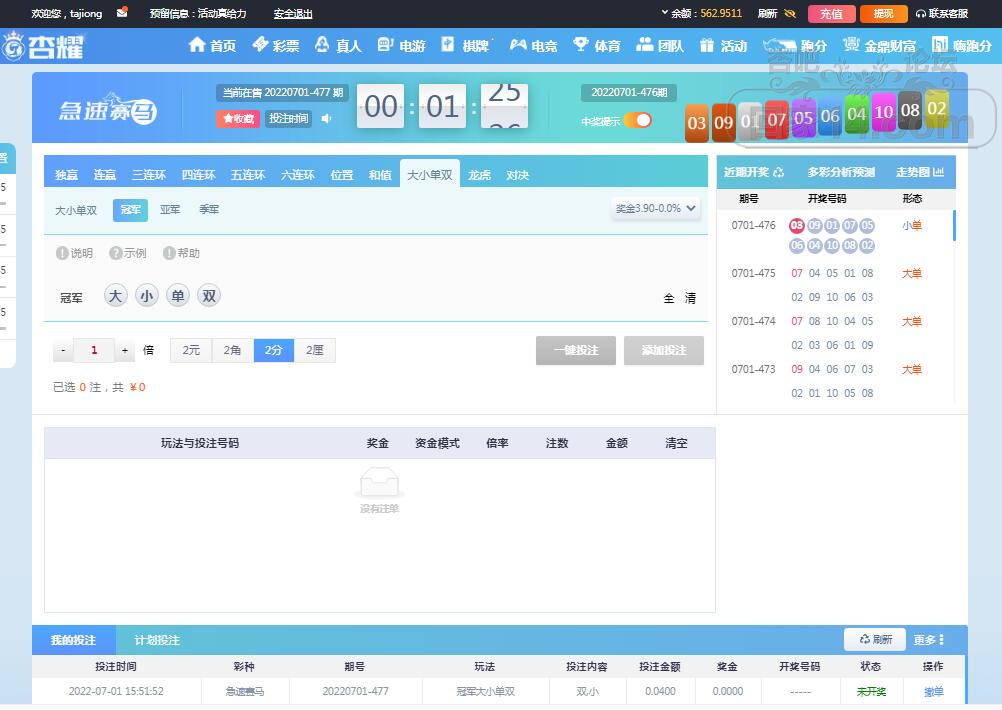Open the 奖金3.90-0.0% dropdown
Image resolution: width=1002 pixels, height=710 pixels.
(656, 209)
